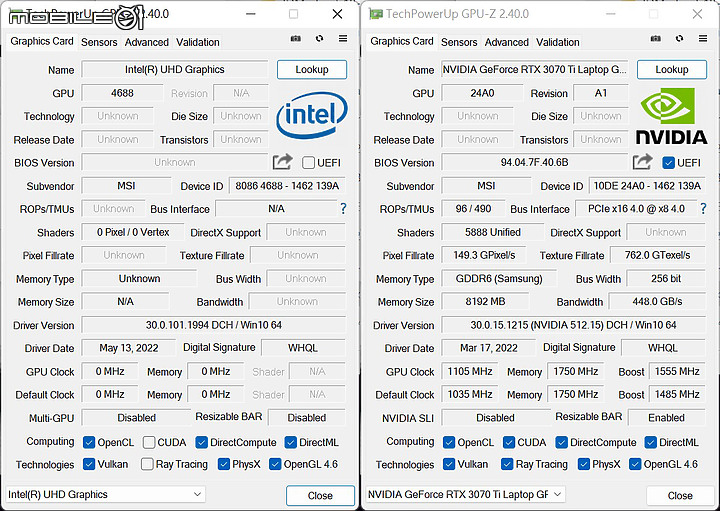This screenshot has width=720, height=511.
Task: Click Lookup button in NVIDIA window
Action: [672, 69]
